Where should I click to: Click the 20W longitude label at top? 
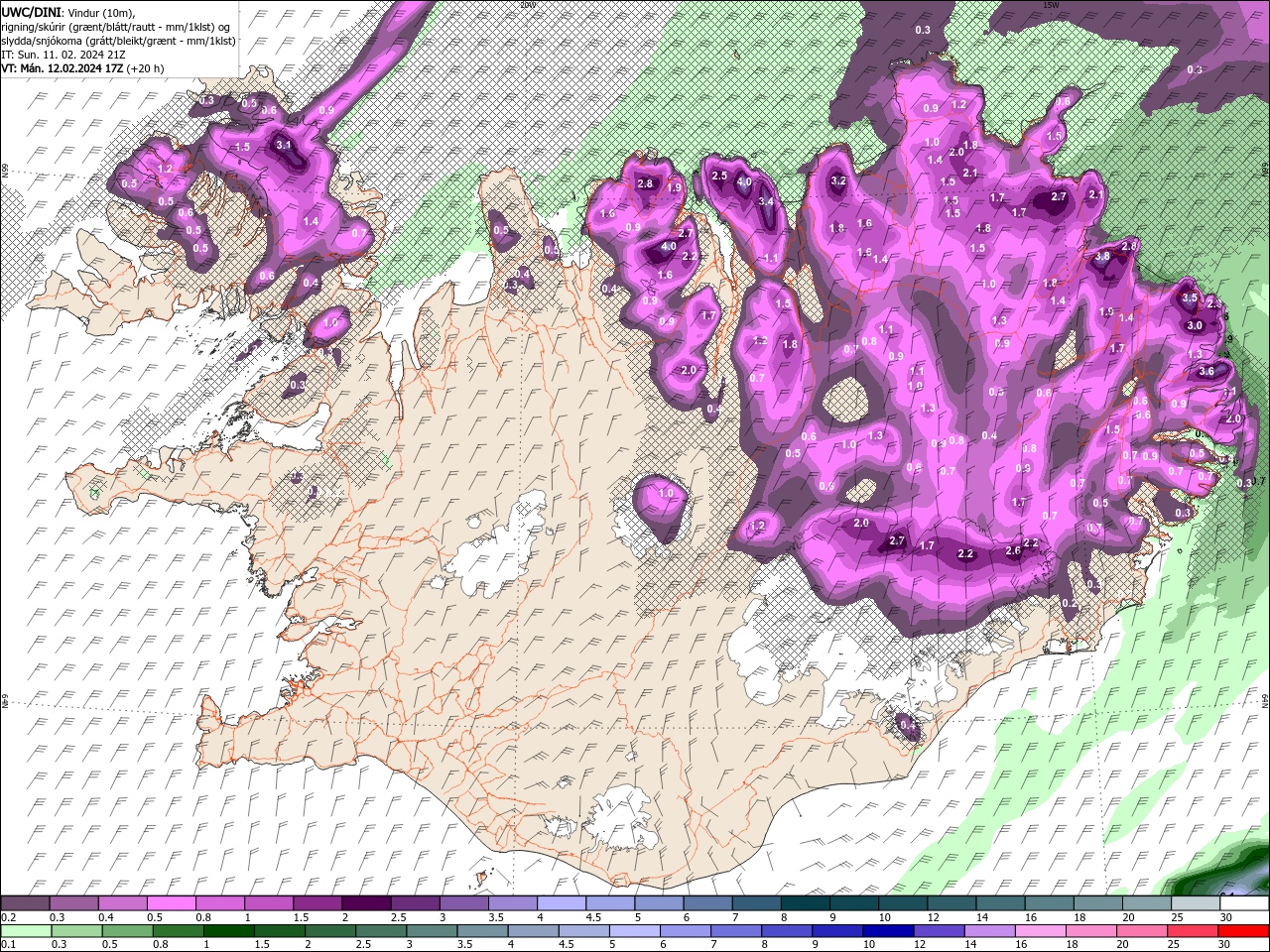tap(528, 4)
